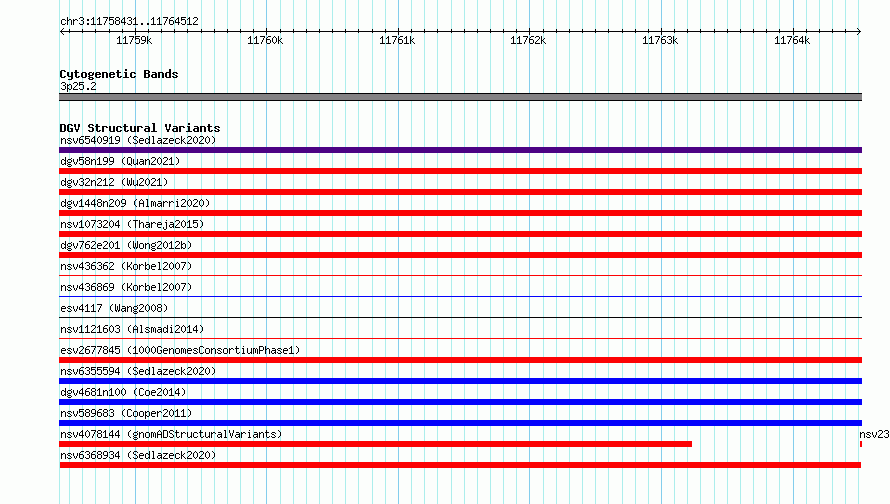Select the gray 3p25.2 cytogenetic band bar
The height and width of the screenshot is (504, 890).
point(460,97)
